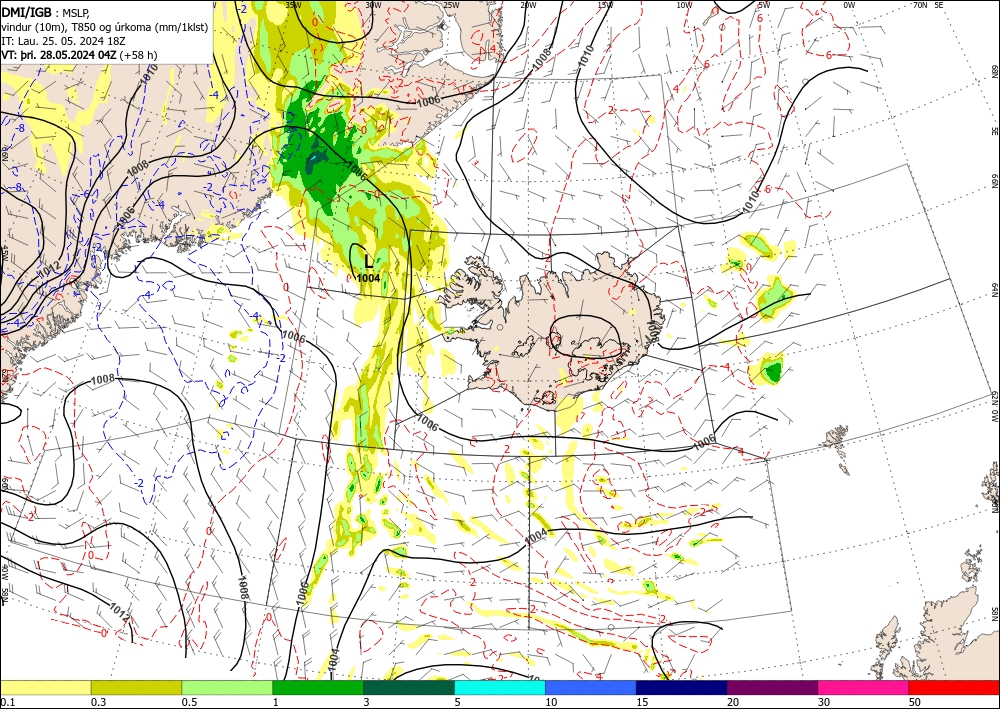Viewport: 1000px width, 709px height.
Task: Click the '30W' longitude label at top
Action: [373, 5]
